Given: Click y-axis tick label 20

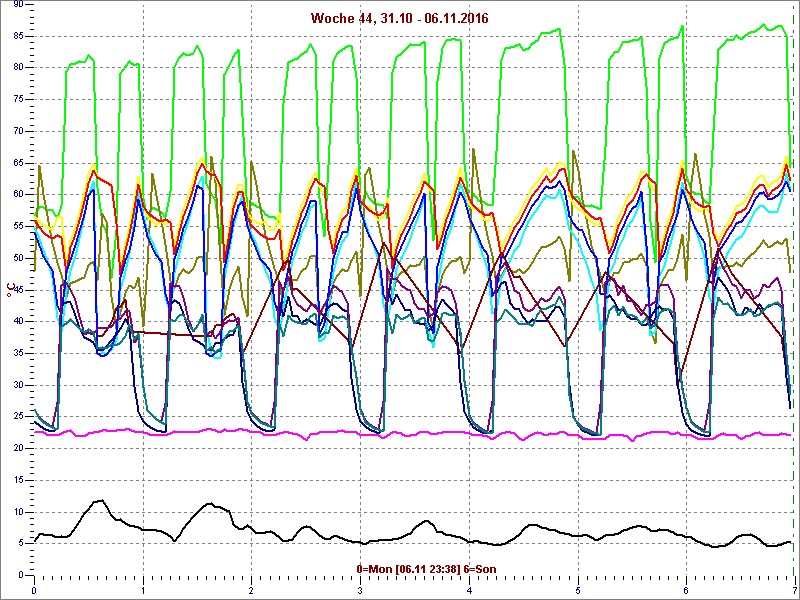Looking at the screenshot, I should point(18,447).
